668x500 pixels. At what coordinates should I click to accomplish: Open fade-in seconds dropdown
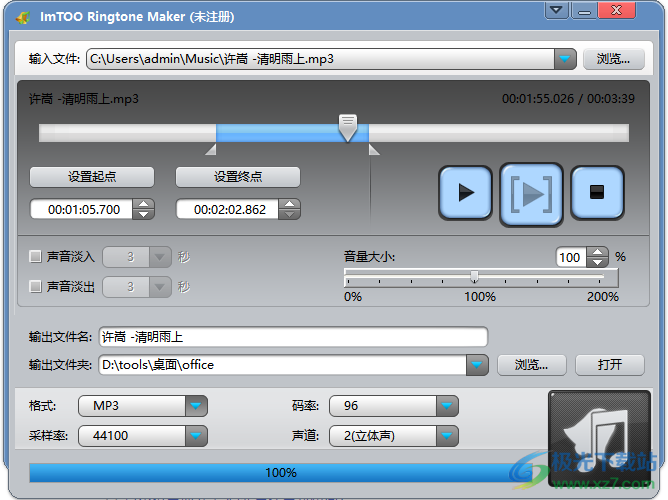[x=160, y=257]
